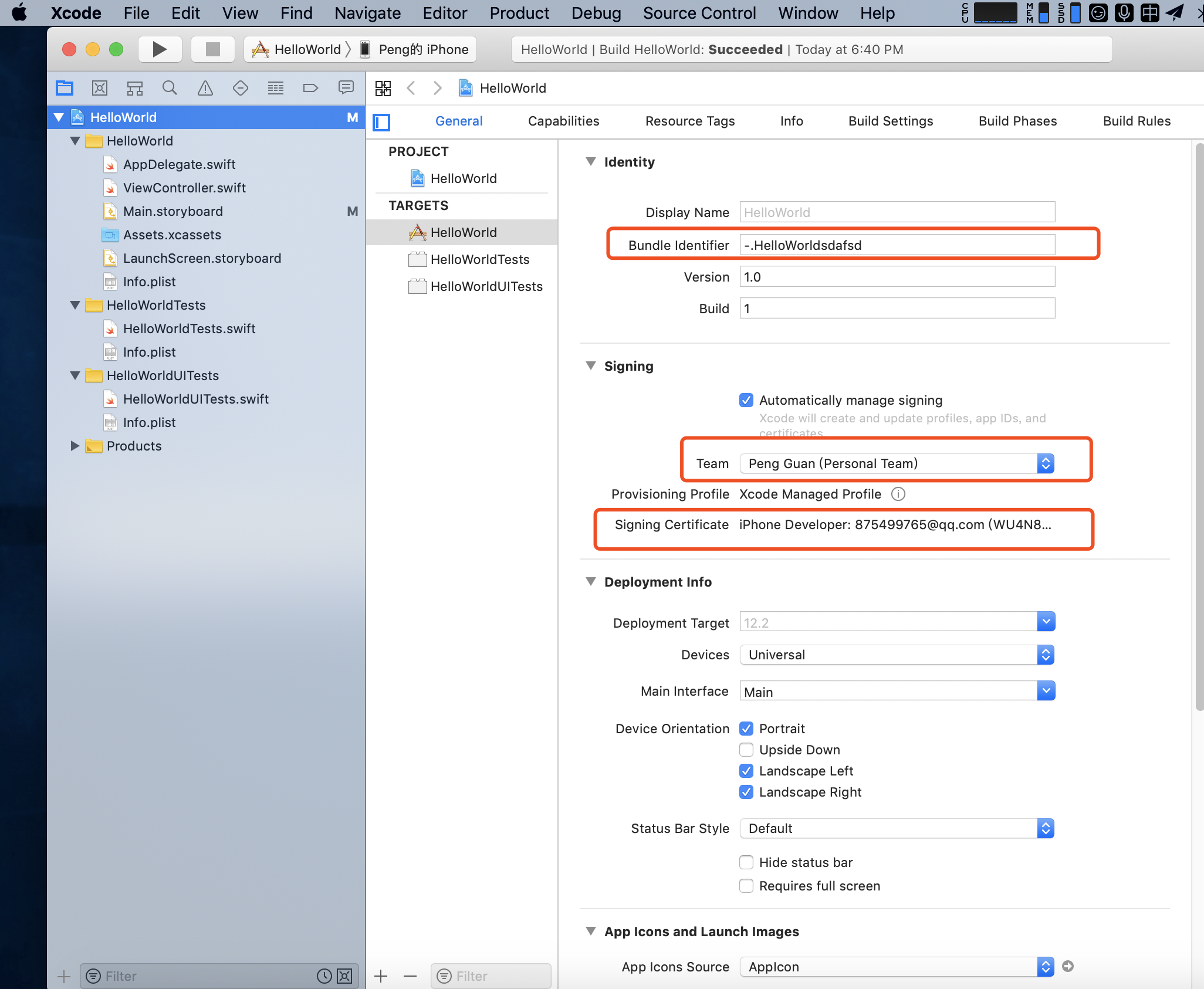This screenshot has height=989, width=1204.
Task: Open ViewController.swift file
Action: pos(184,188)
